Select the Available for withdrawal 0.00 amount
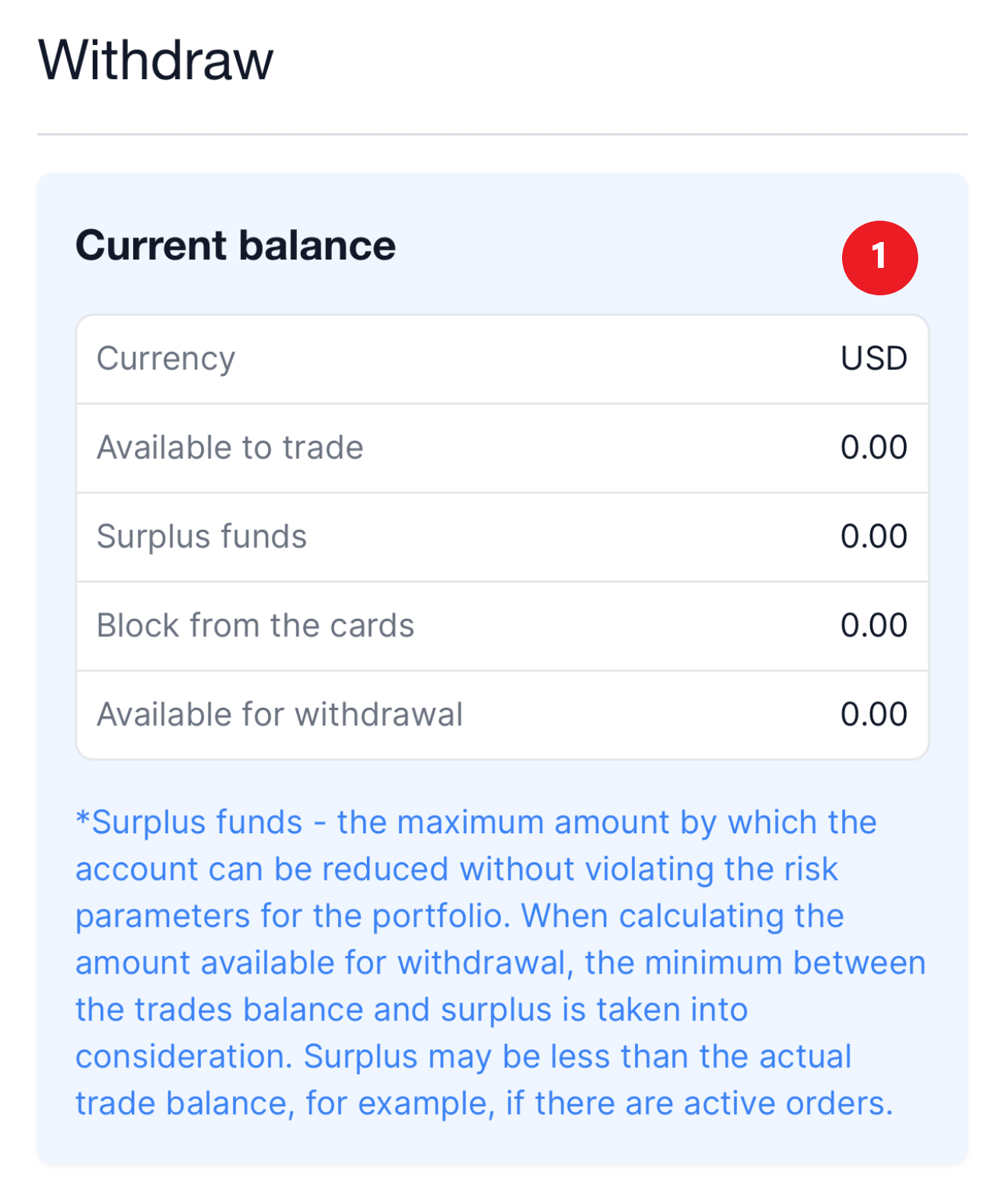This screenshot has height=1204, width=1005. (873, 715)
